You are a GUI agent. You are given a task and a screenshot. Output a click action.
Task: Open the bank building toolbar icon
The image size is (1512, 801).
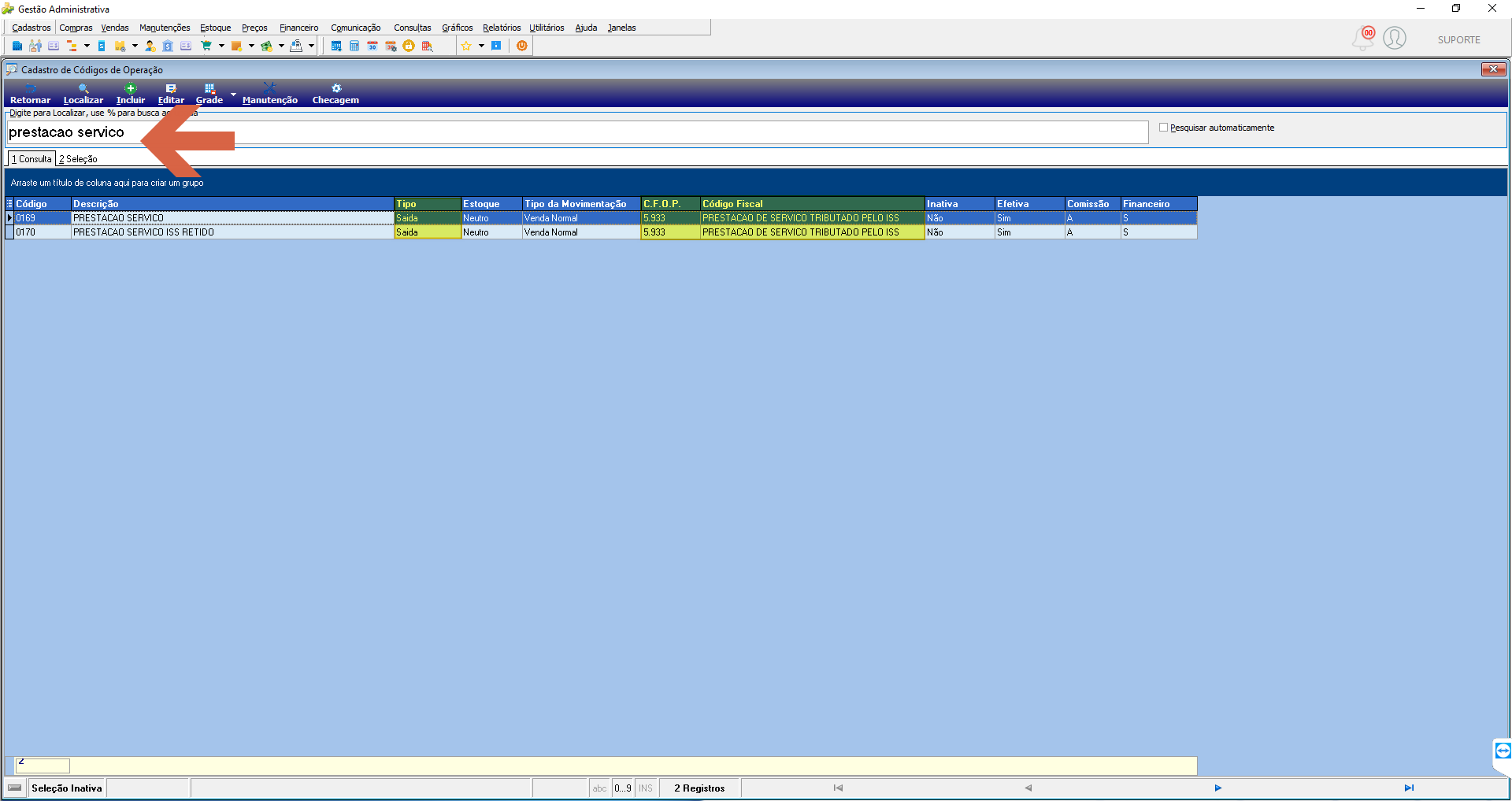[168, 46]
